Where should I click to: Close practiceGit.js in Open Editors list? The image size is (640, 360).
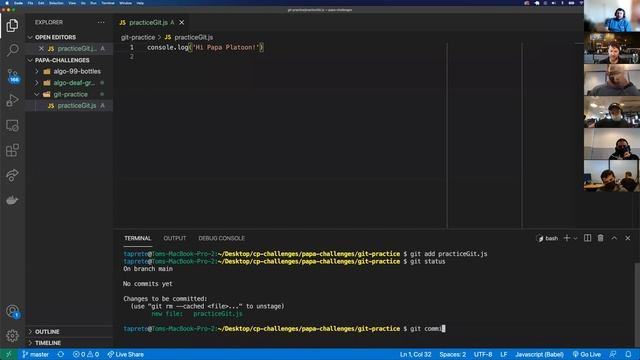pyautogui.click(x=41, y=49)
